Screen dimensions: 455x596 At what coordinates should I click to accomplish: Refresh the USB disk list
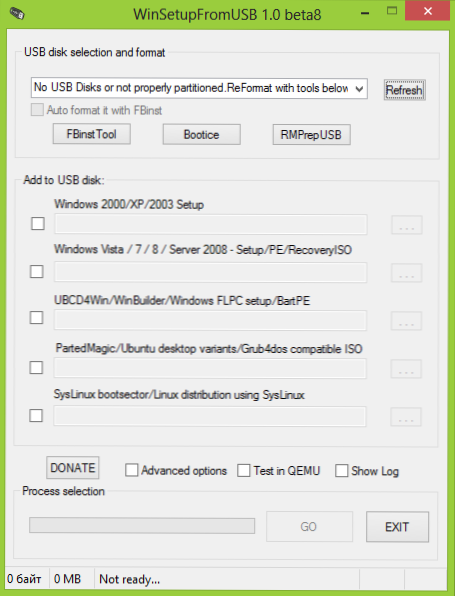[404, 90]
